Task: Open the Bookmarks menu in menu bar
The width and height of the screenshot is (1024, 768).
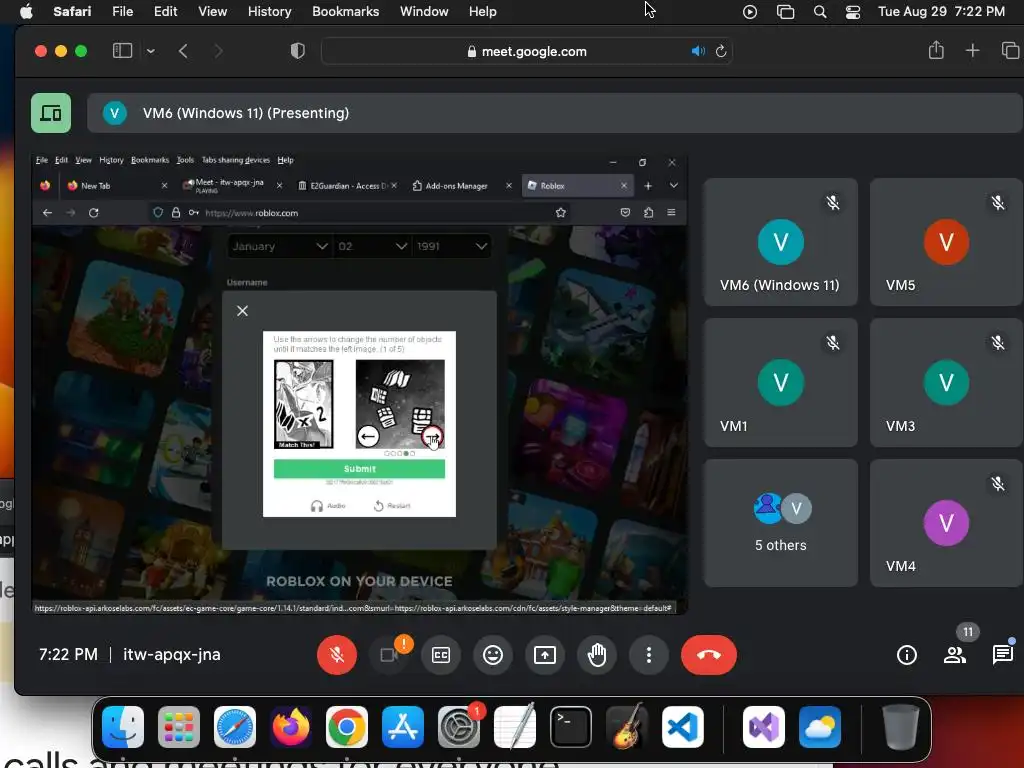Action: click(x=345, y=11)
